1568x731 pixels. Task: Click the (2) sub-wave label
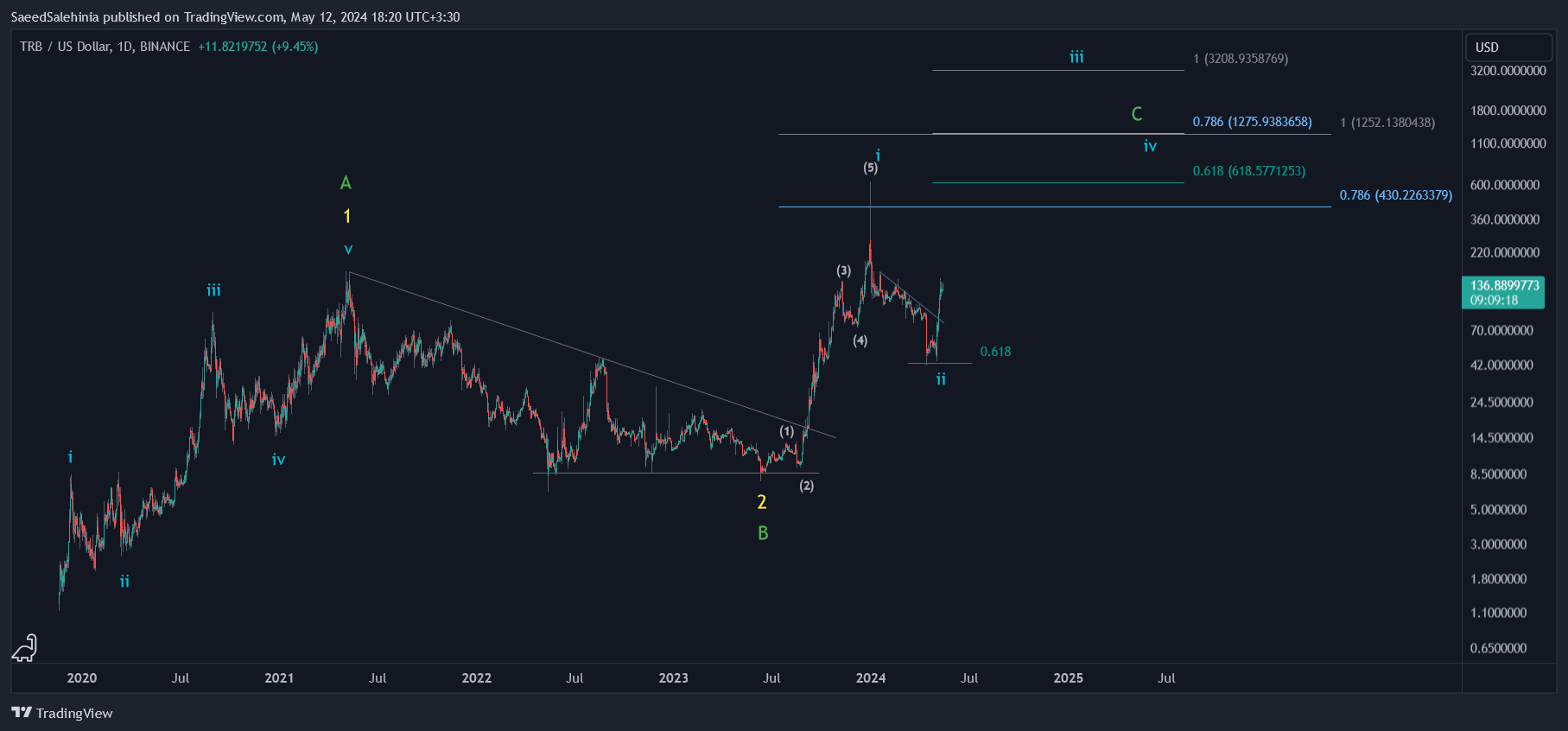tap(807, 486)
